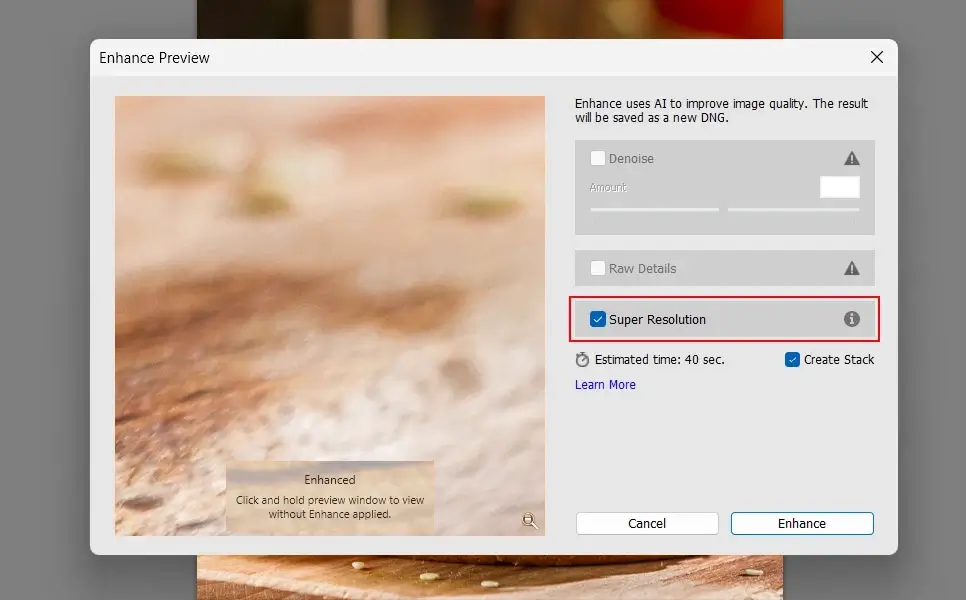
Task: Disable the Create Stack checkbox
Action: pyautogui.click(x=792, y=360)
